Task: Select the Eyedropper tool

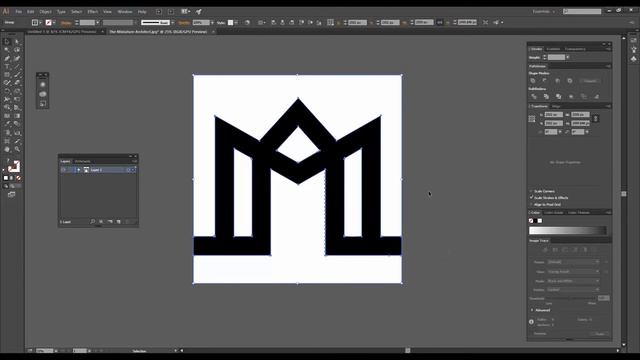Action: point(7,124)
